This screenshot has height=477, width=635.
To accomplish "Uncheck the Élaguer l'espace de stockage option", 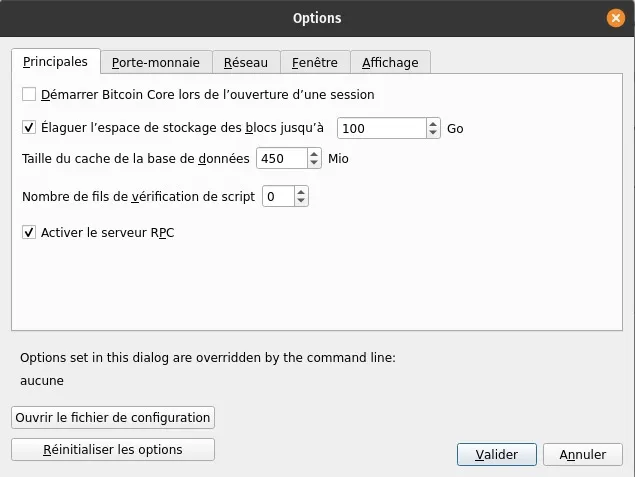I will point(29,128).
